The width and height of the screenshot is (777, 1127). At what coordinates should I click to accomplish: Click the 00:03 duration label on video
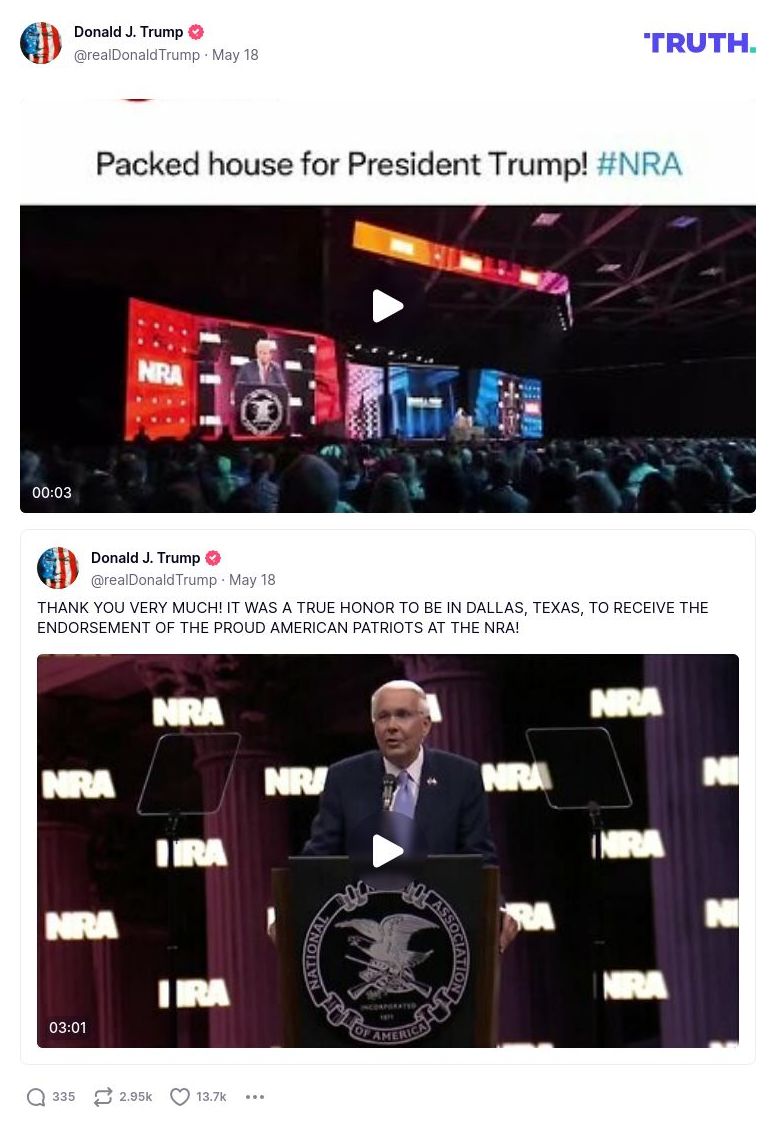point(52,492)
